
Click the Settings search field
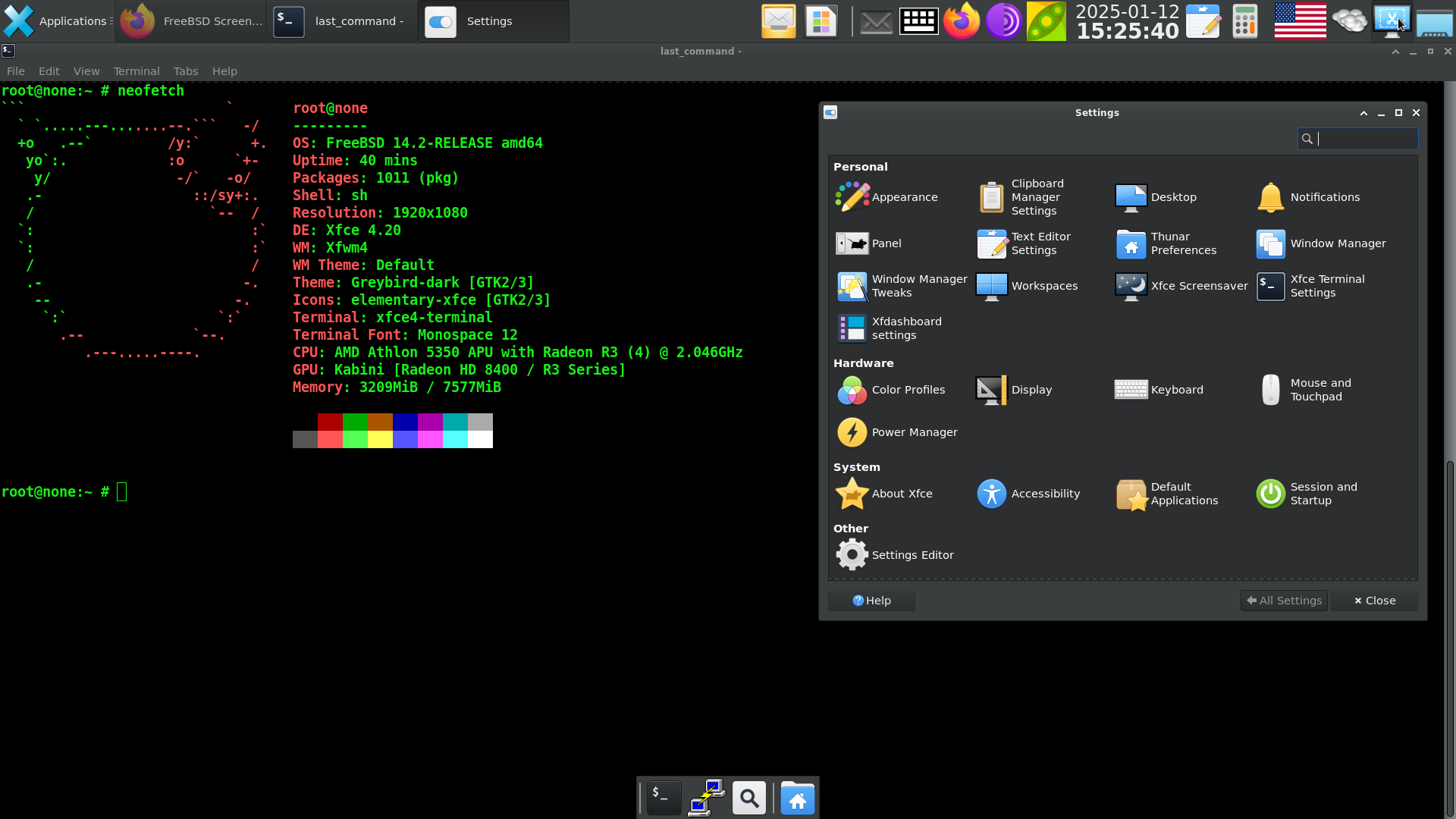(1357, 139)
